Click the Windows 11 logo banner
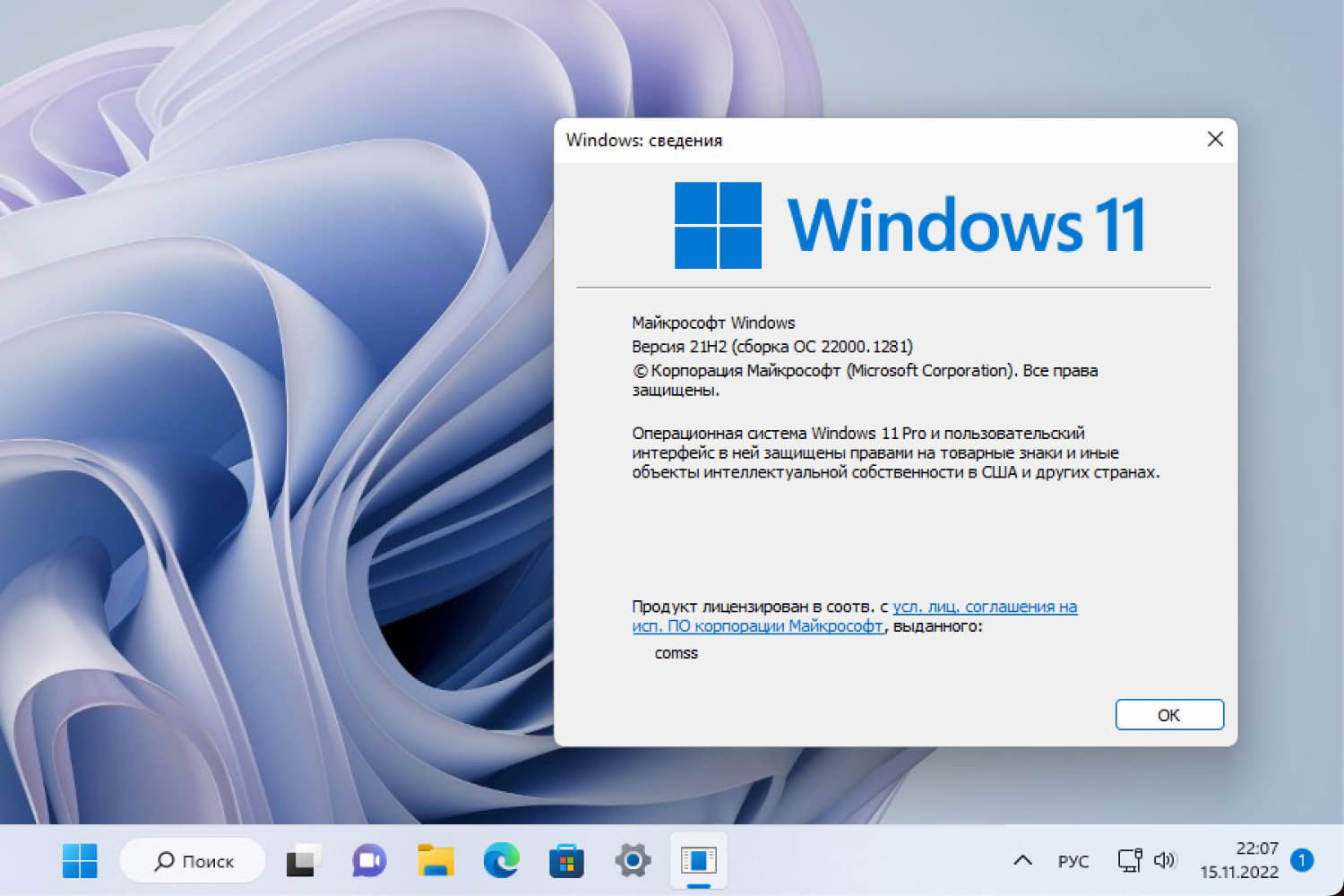Image resolution: width=1344 pixels, height=896 pixels. point(909,225)
